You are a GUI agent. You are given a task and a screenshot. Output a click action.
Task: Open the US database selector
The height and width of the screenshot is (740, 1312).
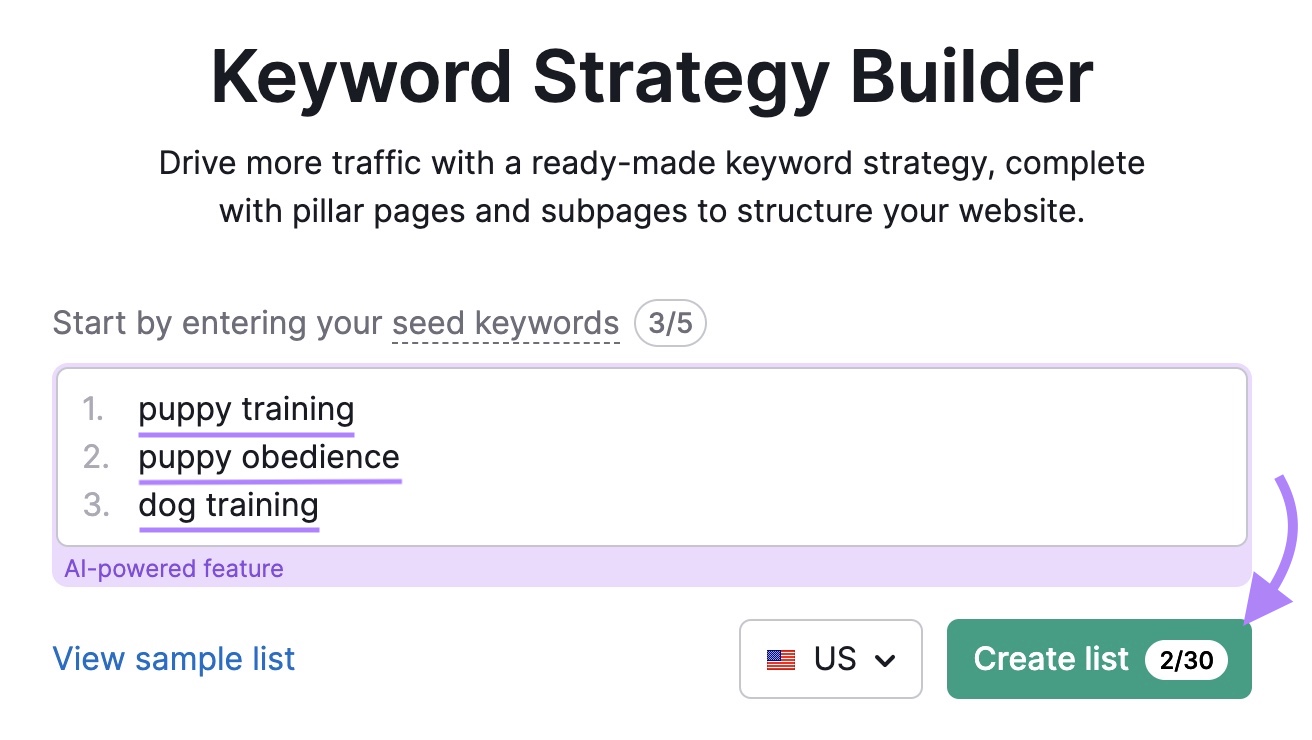830,659
